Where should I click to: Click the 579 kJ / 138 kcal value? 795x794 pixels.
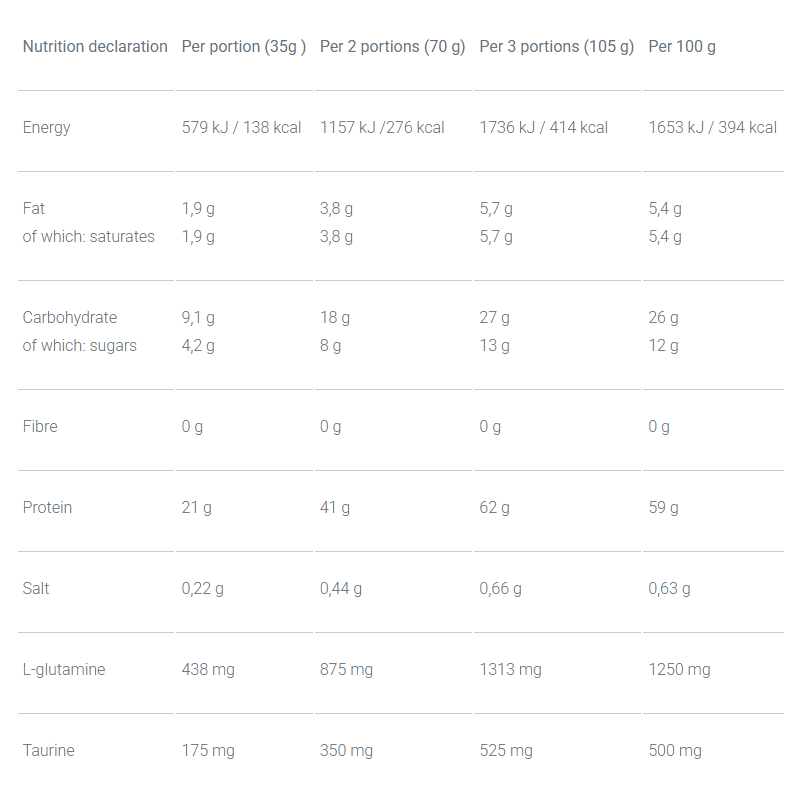241,127
